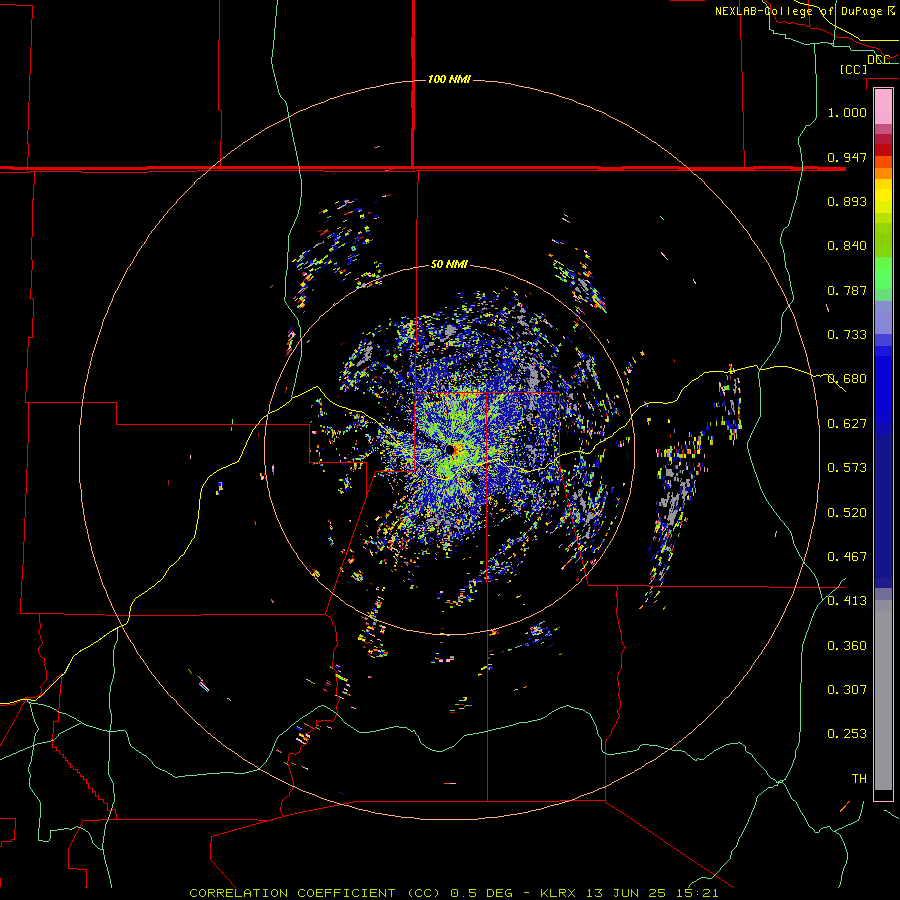
Task: Click the 0.627 color scale value
Action: (x=847, y=424)
